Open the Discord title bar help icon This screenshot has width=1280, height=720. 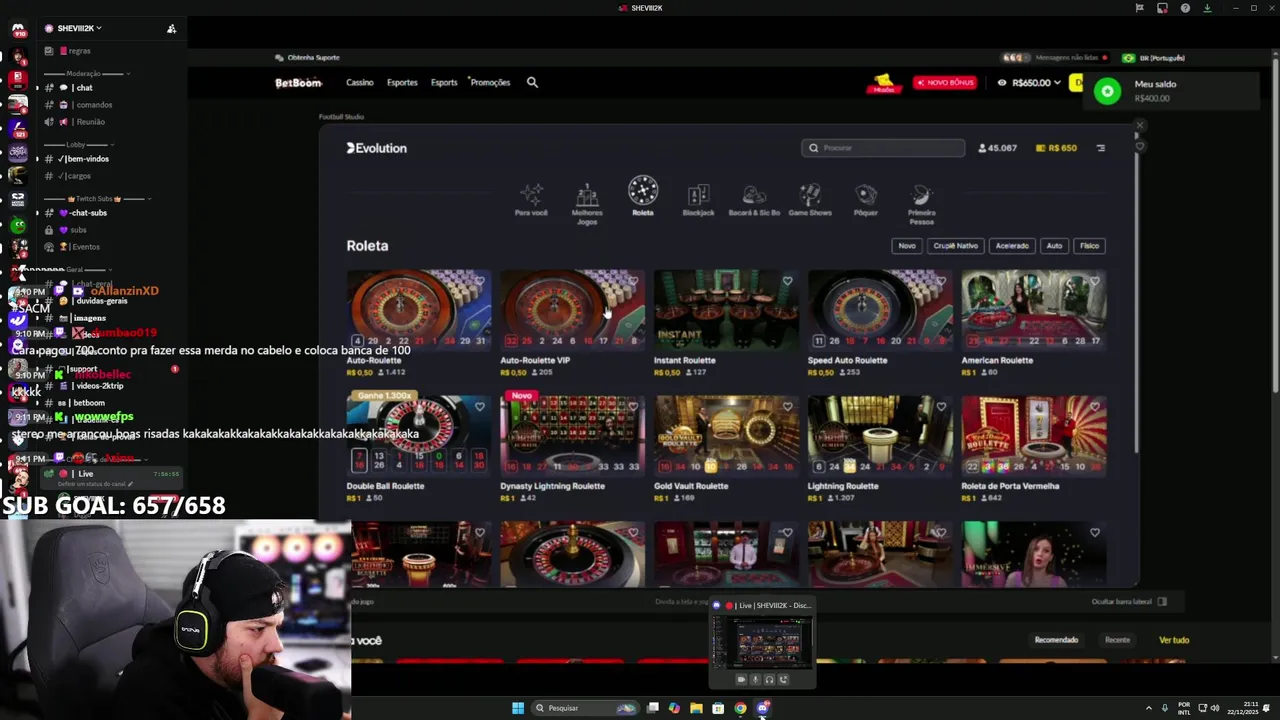tap(1185, 8)
